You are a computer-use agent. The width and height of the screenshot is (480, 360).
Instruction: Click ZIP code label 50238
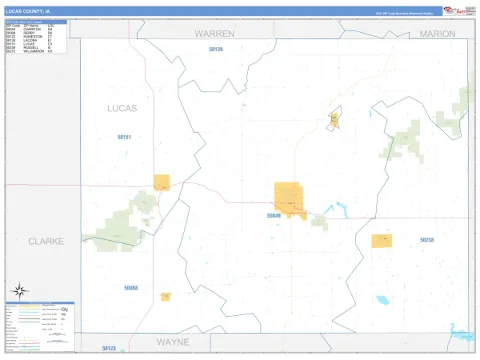click(427, 240)
